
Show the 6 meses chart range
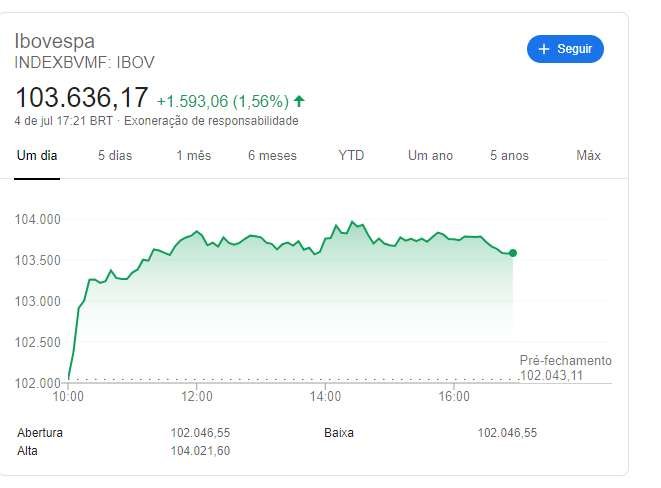pos(272,156)
